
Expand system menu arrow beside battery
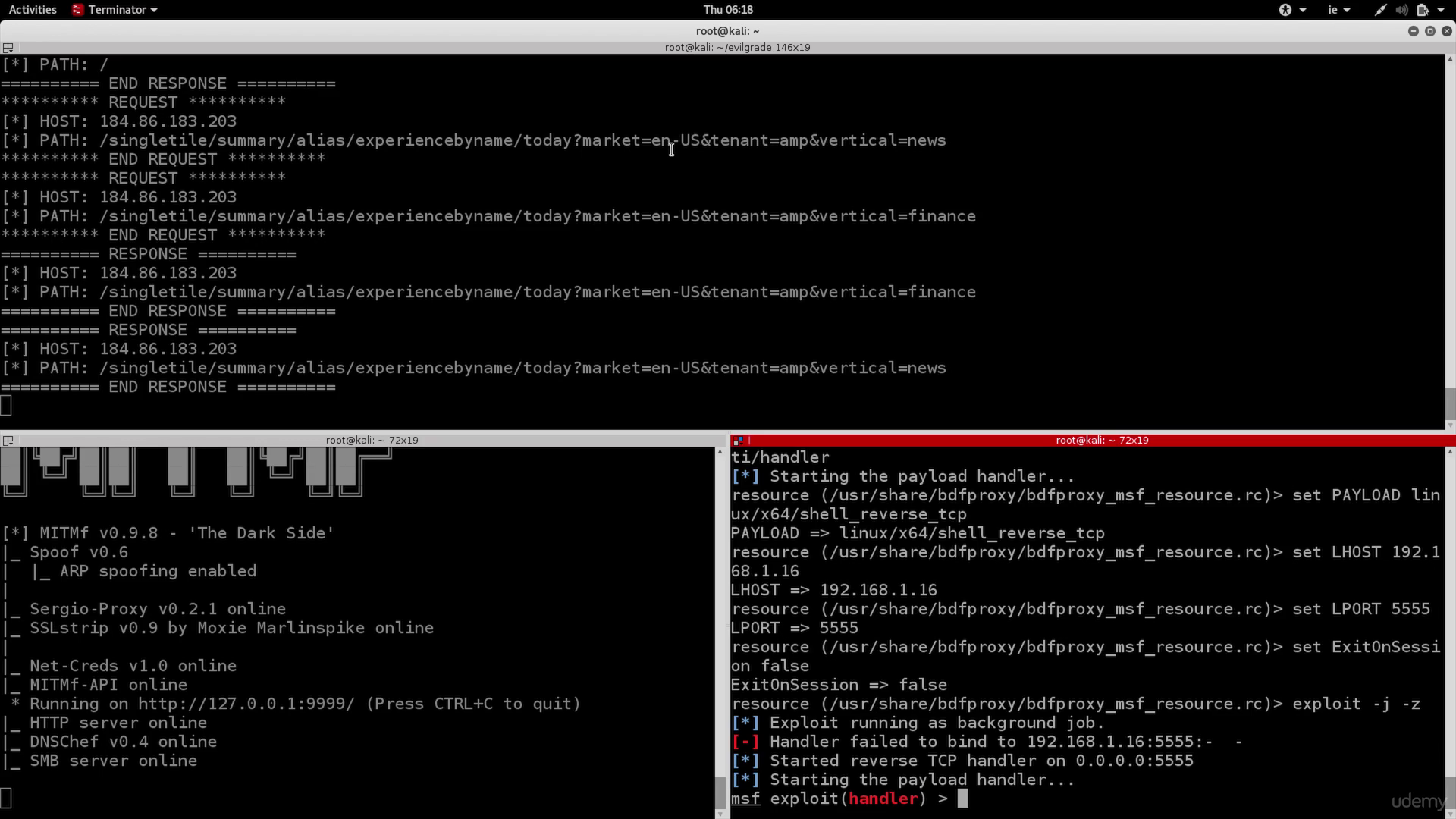1441,10
